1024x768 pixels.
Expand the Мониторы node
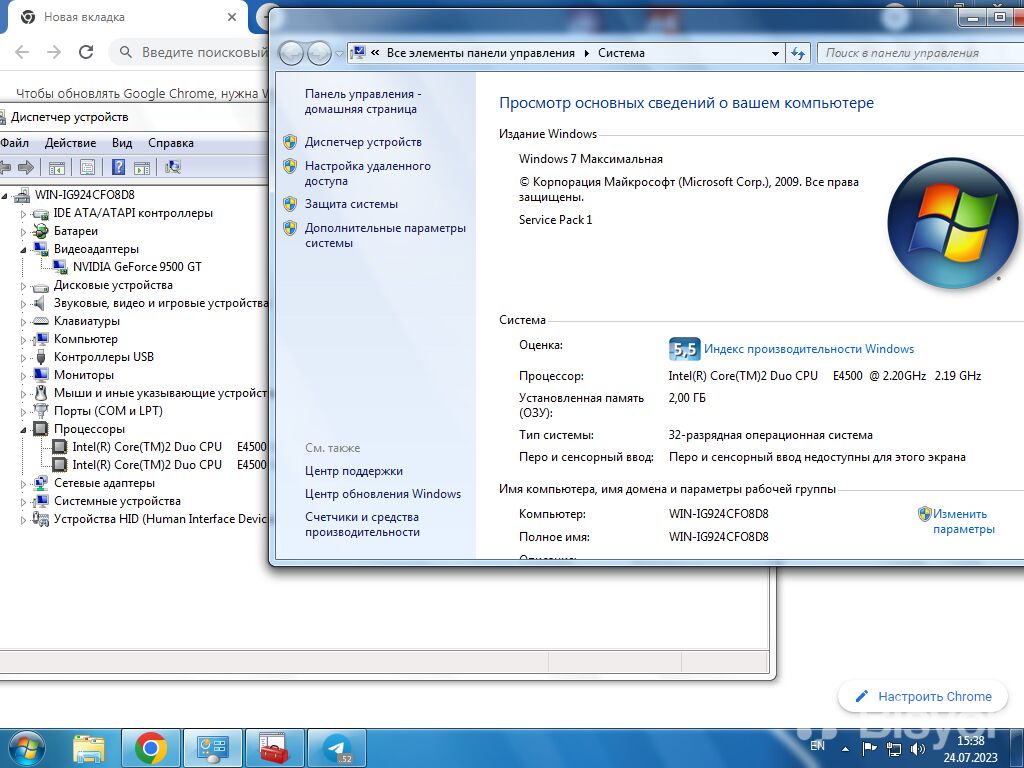pos(23,376)
